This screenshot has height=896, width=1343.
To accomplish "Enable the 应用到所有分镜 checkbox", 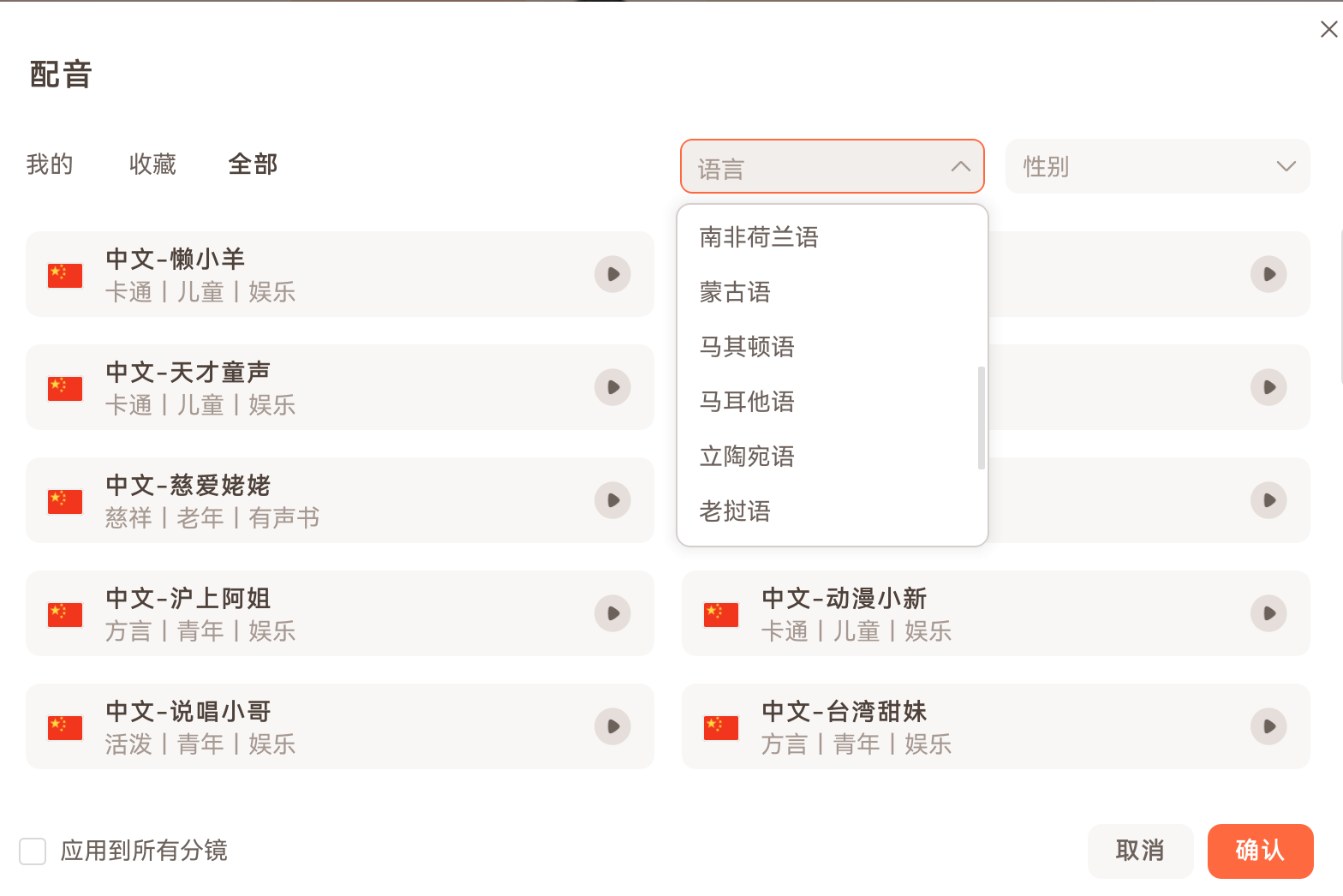I will [33, 851].
